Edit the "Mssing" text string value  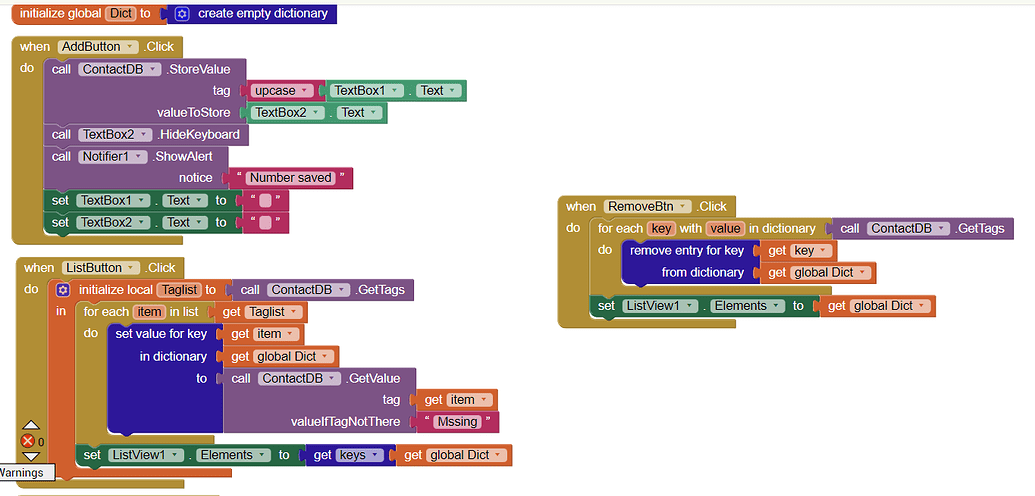coord(460,422)
